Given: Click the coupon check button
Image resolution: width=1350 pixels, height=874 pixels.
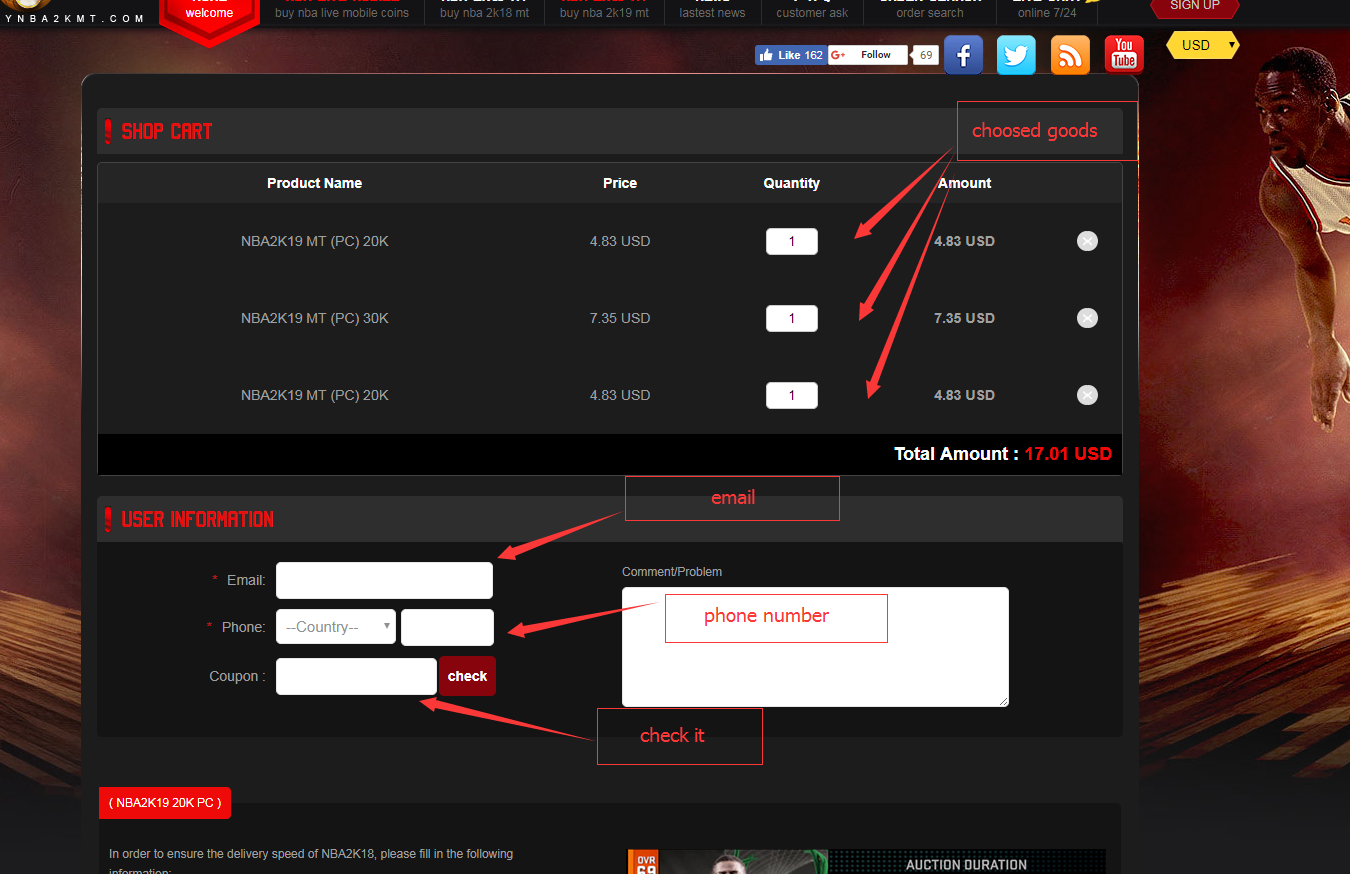Looking at the screenshot, I should coord(467,676).
